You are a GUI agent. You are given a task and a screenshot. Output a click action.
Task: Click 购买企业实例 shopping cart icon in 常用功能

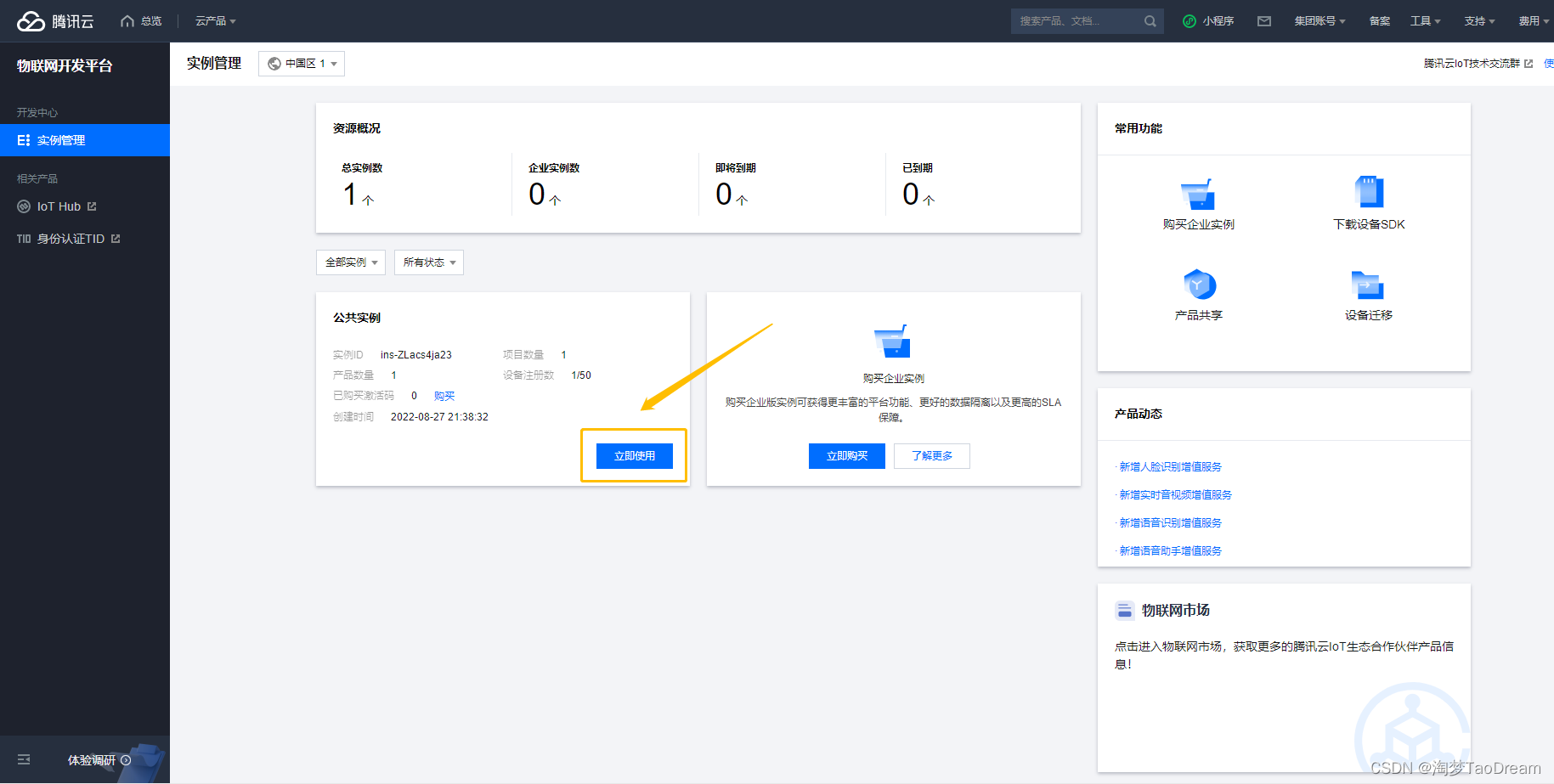click(1198, 195)
